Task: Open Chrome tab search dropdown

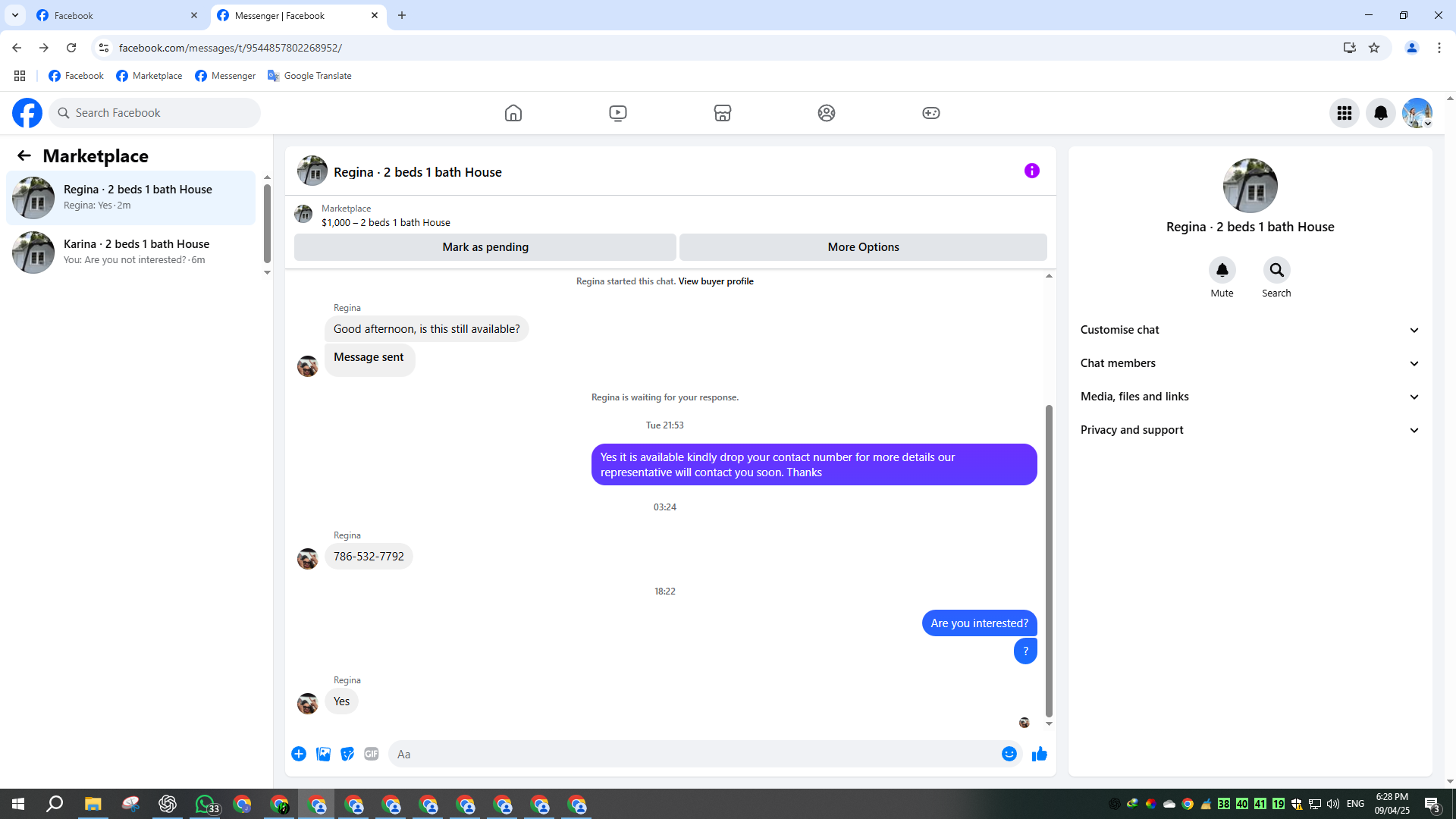Action: [x=15, y=15]
